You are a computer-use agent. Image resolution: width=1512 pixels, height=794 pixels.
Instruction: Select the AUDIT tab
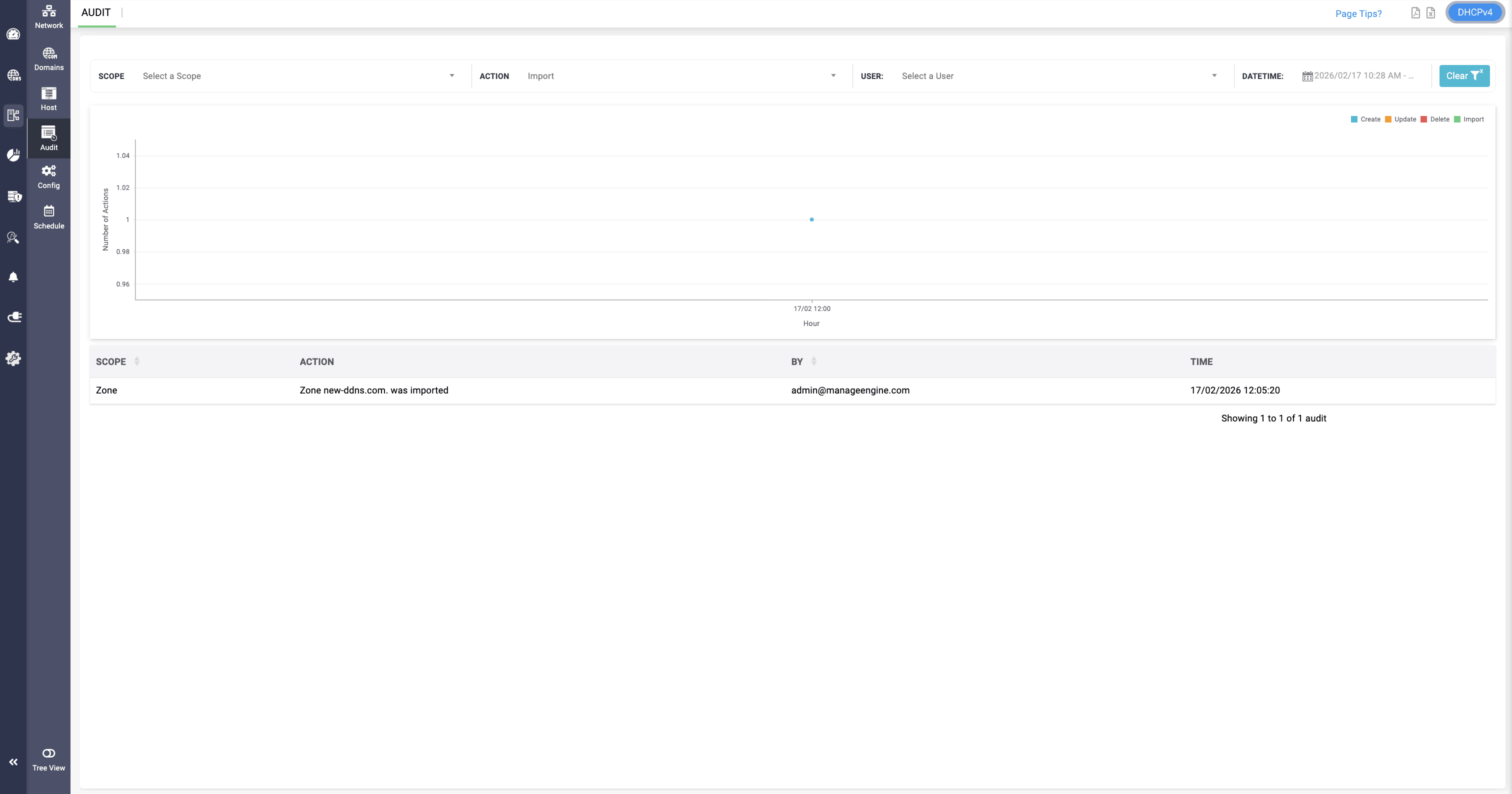(95, 12)
